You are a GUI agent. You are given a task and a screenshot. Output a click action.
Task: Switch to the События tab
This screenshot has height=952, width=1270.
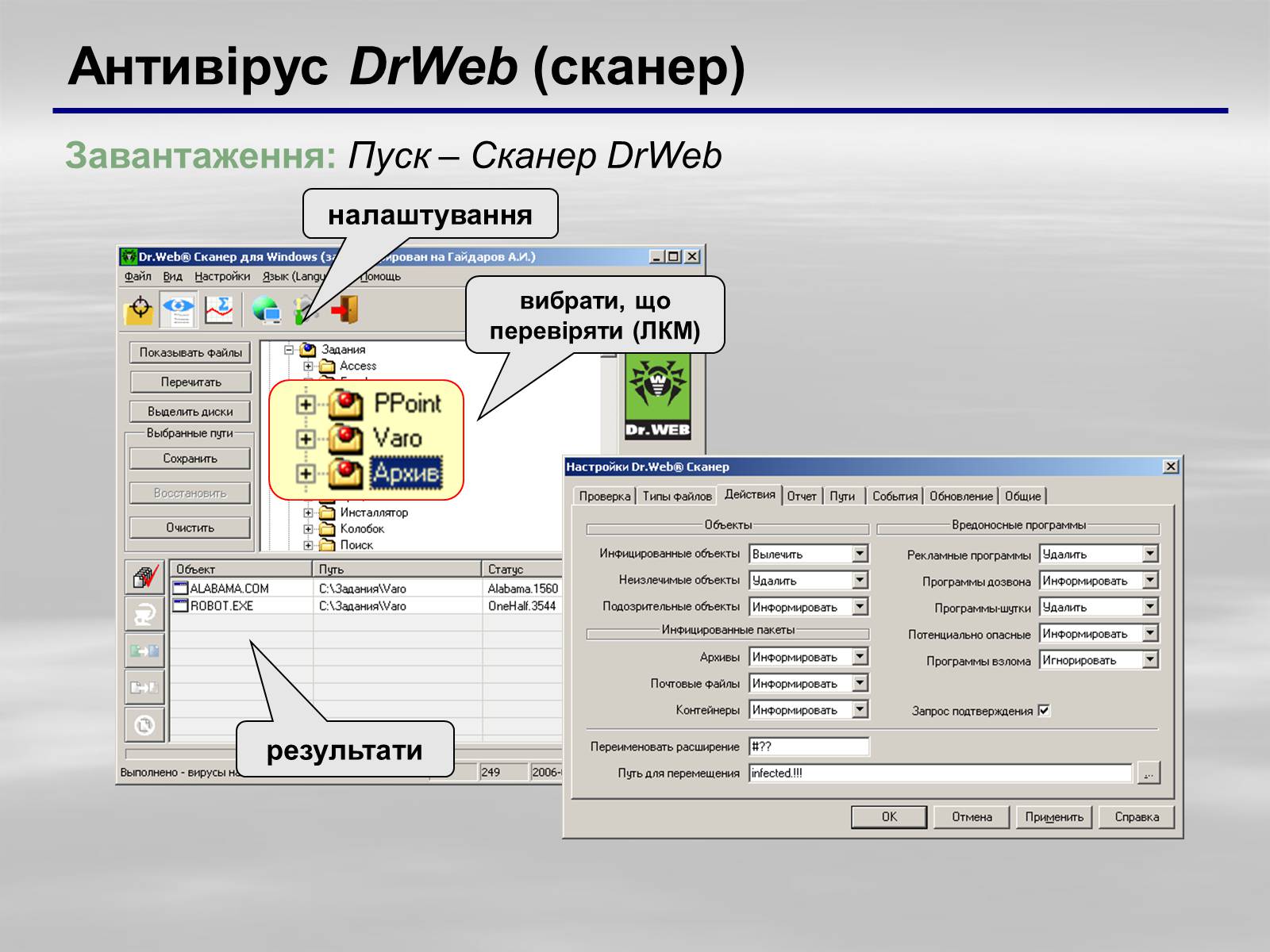click(895, 496)
